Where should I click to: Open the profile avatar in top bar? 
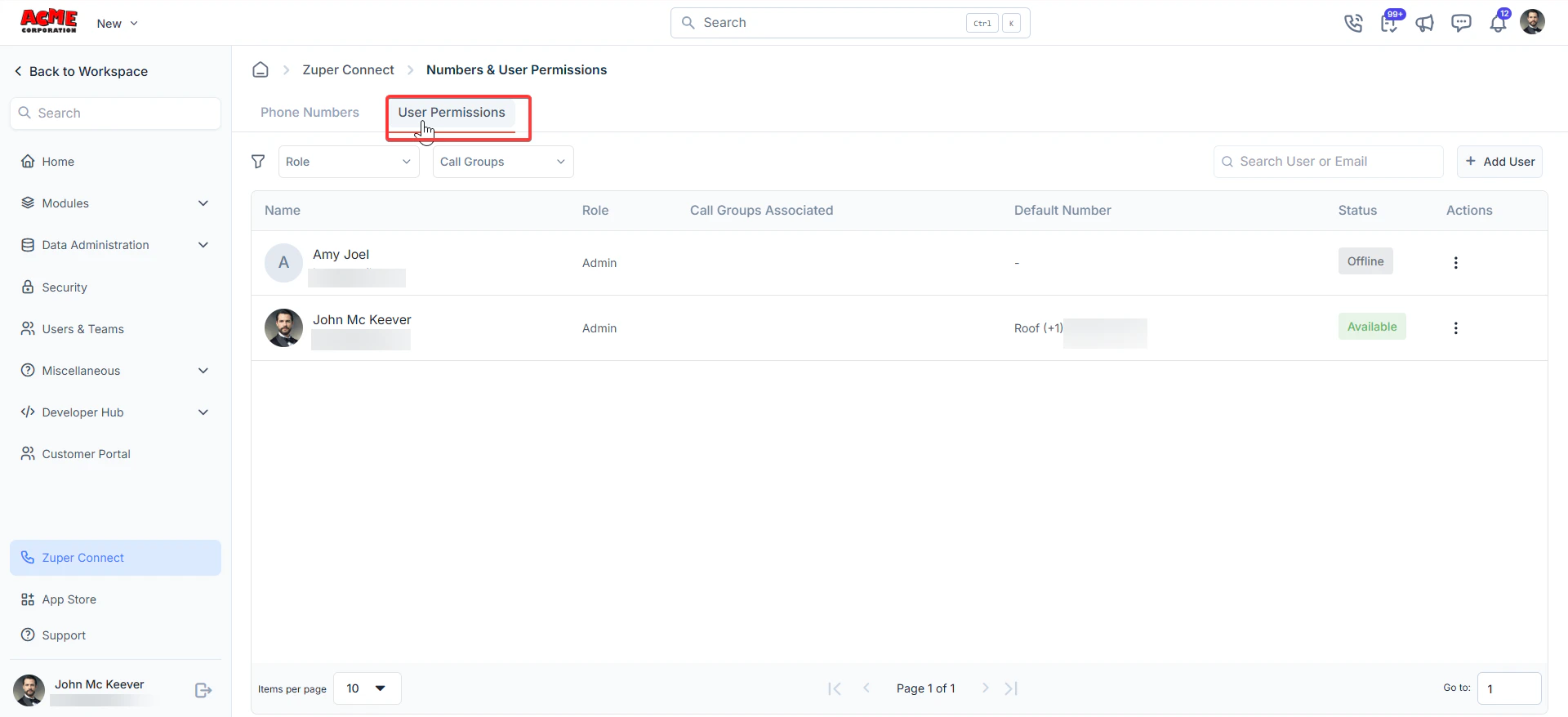(1532, 22)
